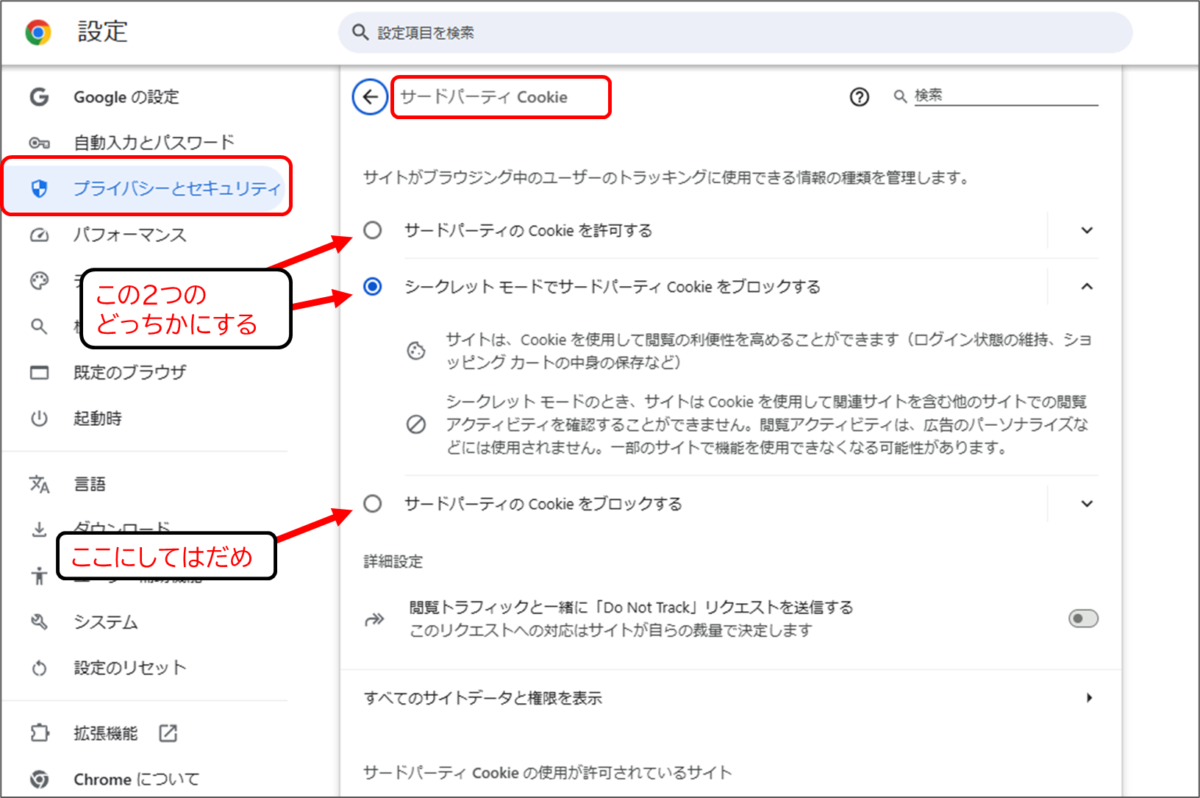Click the サードパーティ Cookie の使用が許可されているサイト heading
Viewport: 1200px width, 798px height.
click(548, 772)
